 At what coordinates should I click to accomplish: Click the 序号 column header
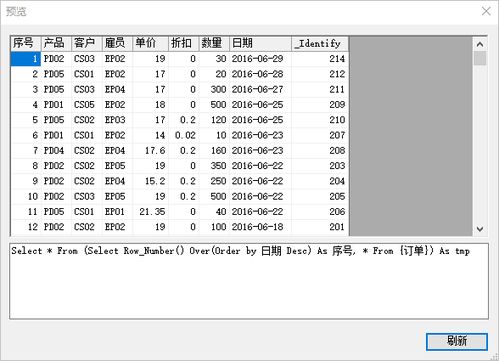tap(26, 43)
